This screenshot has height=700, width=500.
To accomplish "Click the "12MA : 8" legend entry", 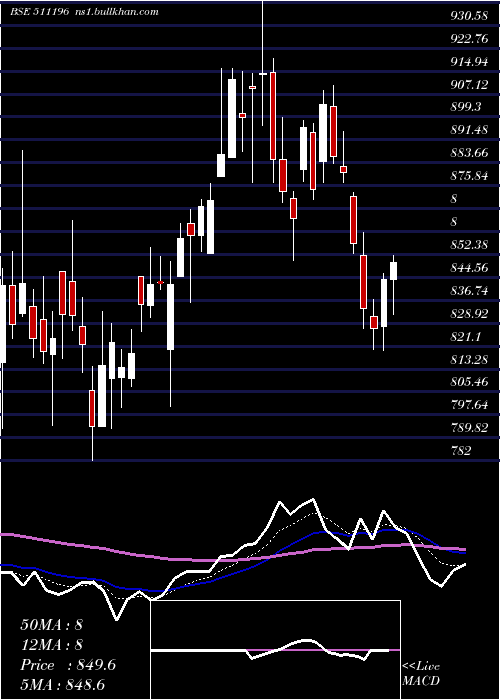I will point(51,645).
